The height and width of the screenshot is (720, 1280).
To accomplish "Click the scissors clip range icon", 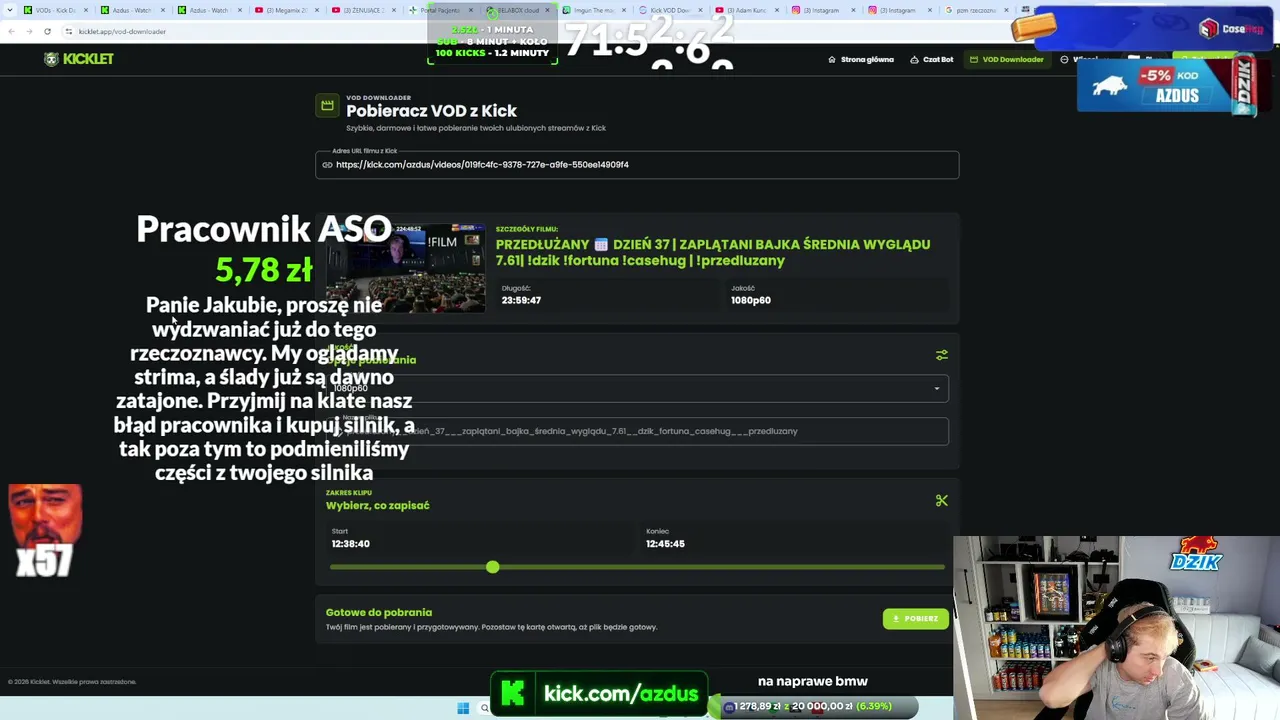I will tap(941, 500).
